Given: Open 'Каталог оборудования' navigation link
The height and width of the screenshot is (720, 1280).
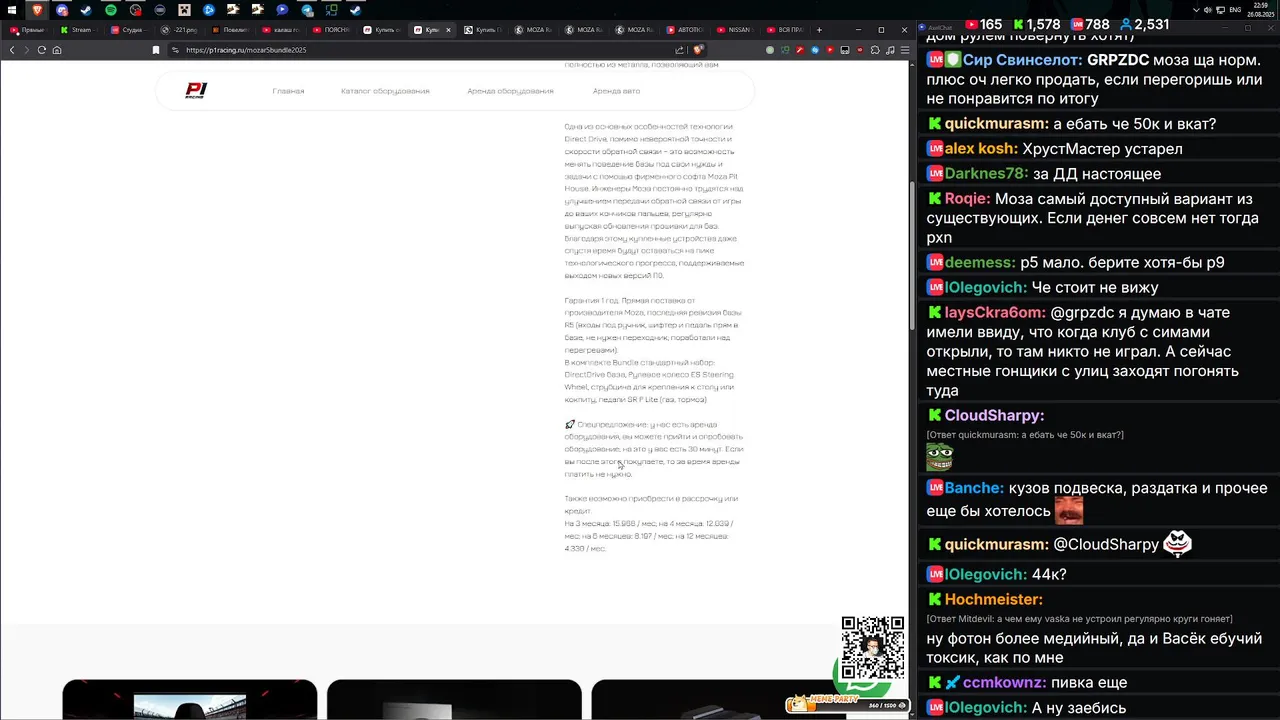Looking at the screenshot, I should coord(385,91).
